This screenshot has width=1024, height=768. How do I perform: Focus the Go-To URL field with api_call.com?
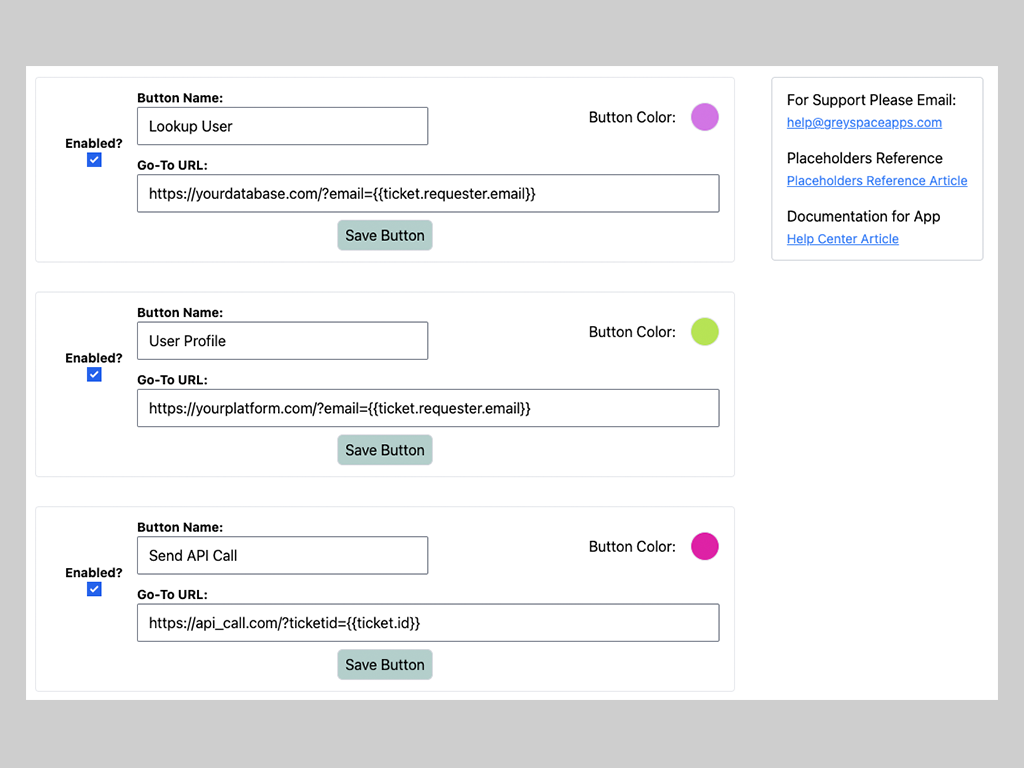pyautogui.click(x=427, y=623)
